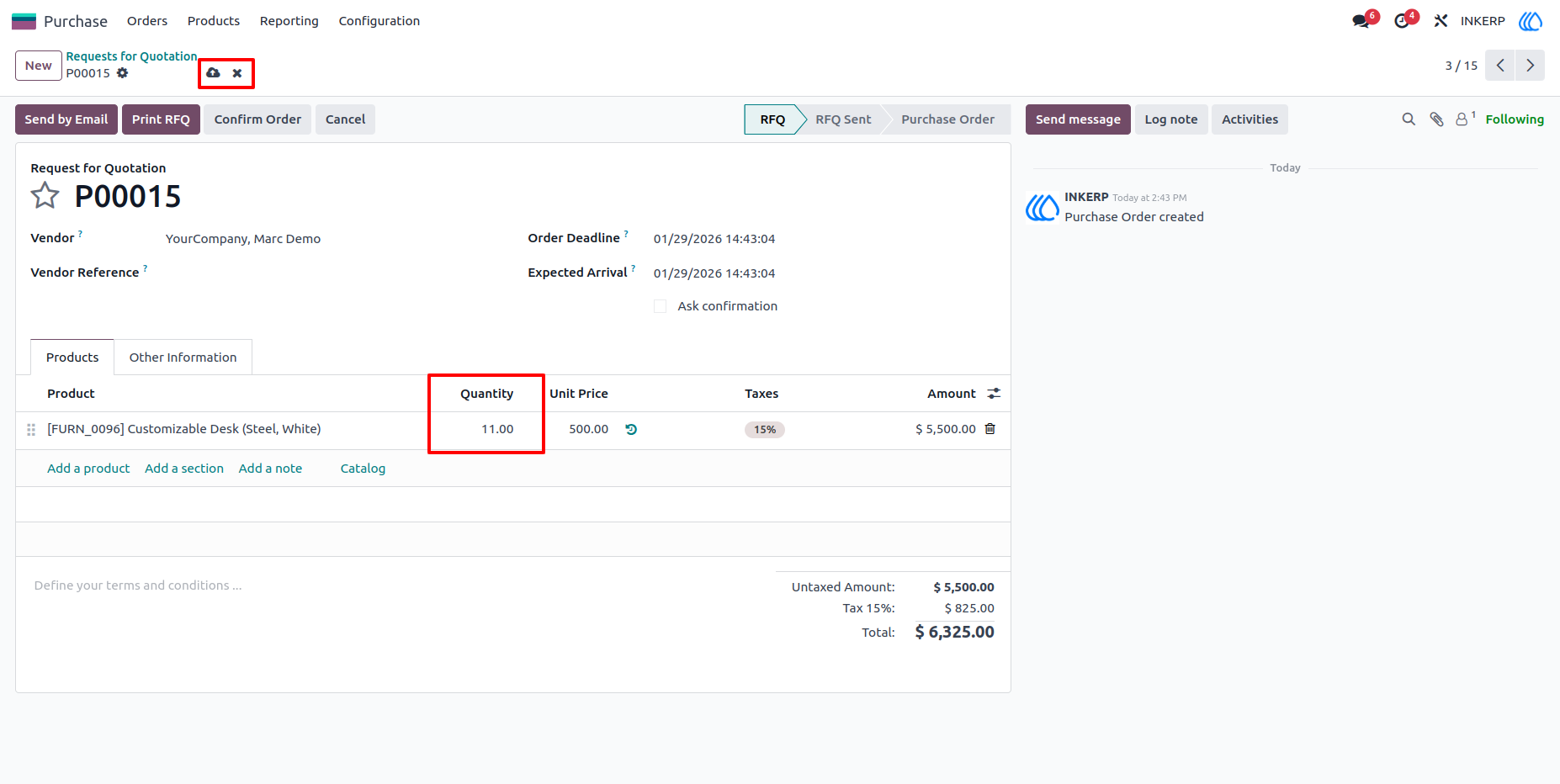
Task: Click the Product column header
Action: 71,394
